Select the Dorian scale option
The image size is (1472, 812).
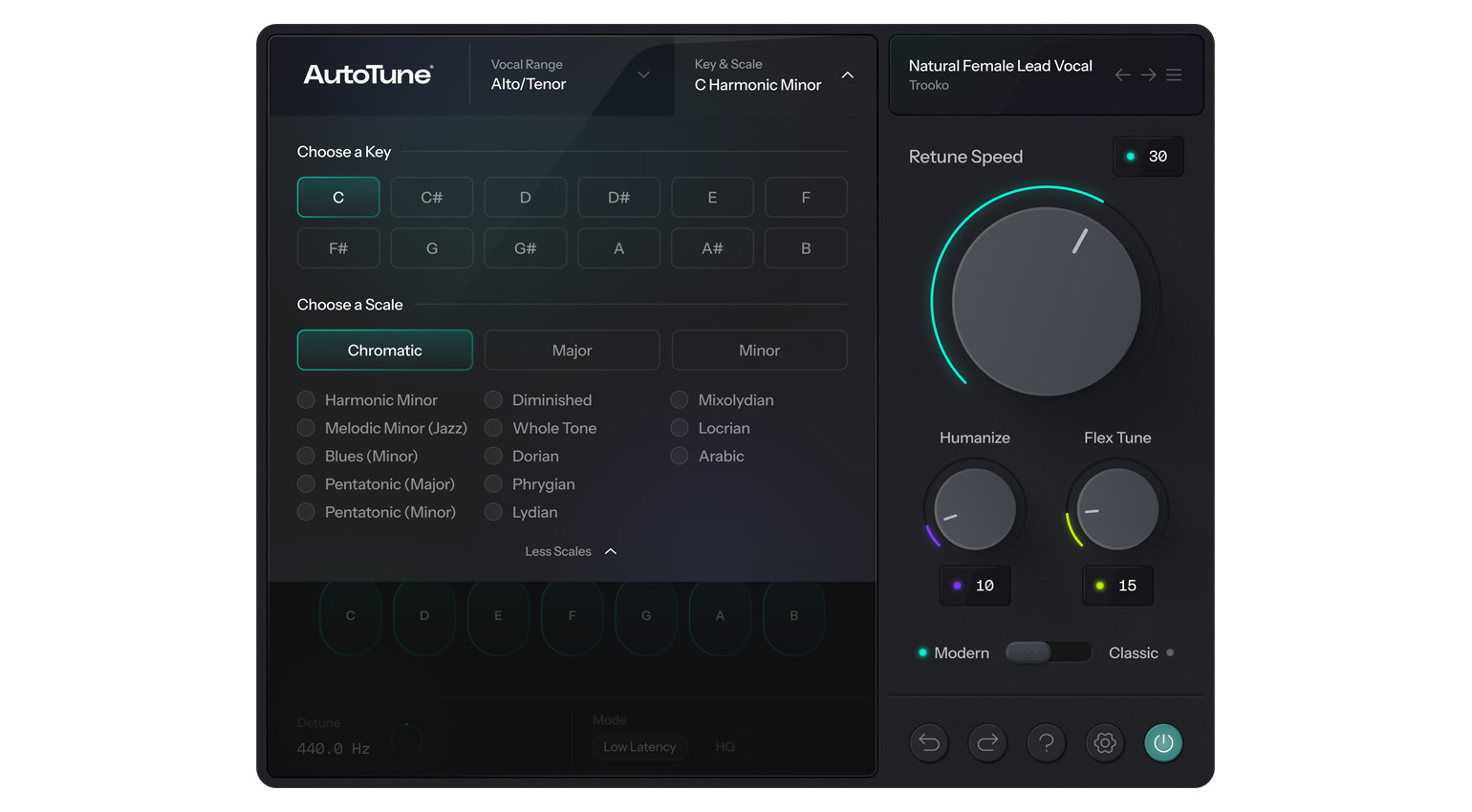[494, 456]
